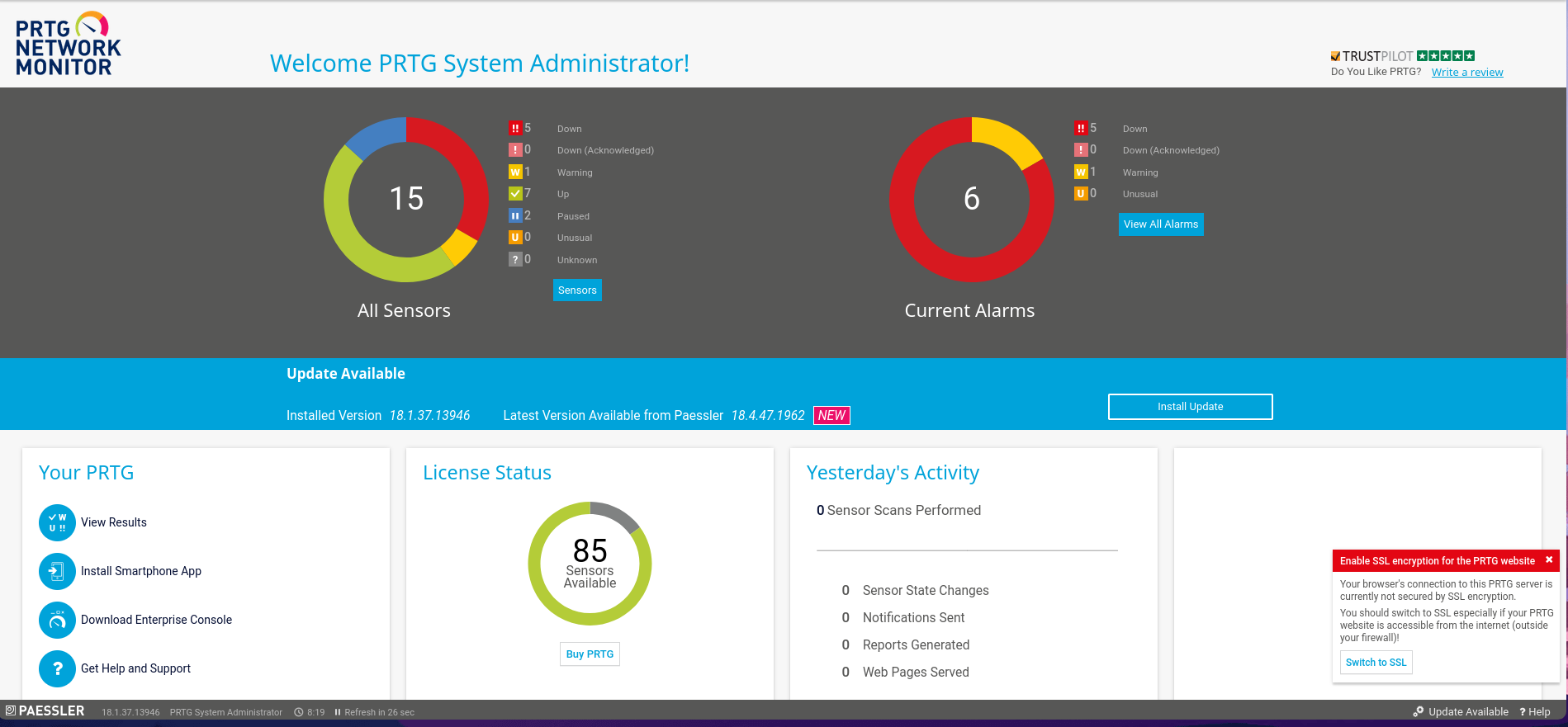Viewport: 1568px width, 727px height.
Task: Click PRTG System Administrator in footer
Action: tap(225, 712)
